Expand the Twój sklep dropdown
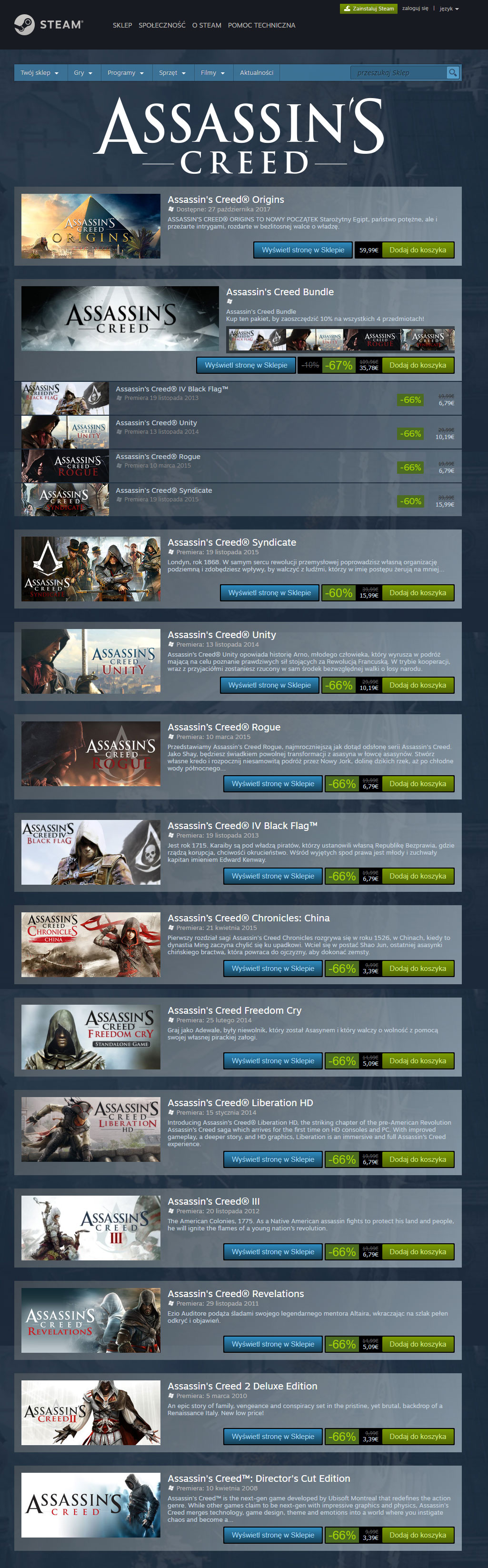Viewport: 488px width, 1568px height. point(40,72)
